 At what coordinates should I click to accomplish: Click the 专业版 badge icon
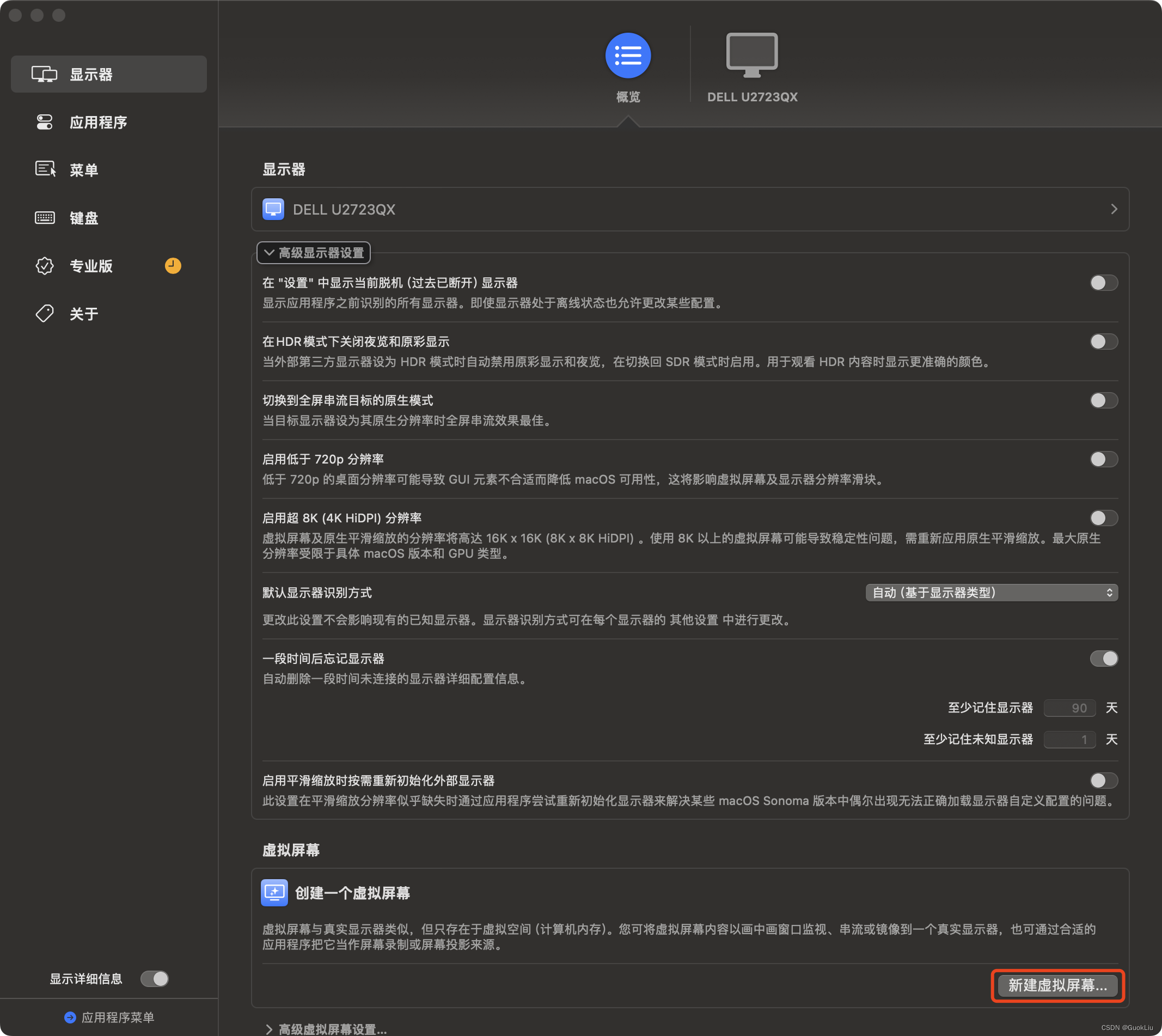pyautogui.click(x=45, y=265)
